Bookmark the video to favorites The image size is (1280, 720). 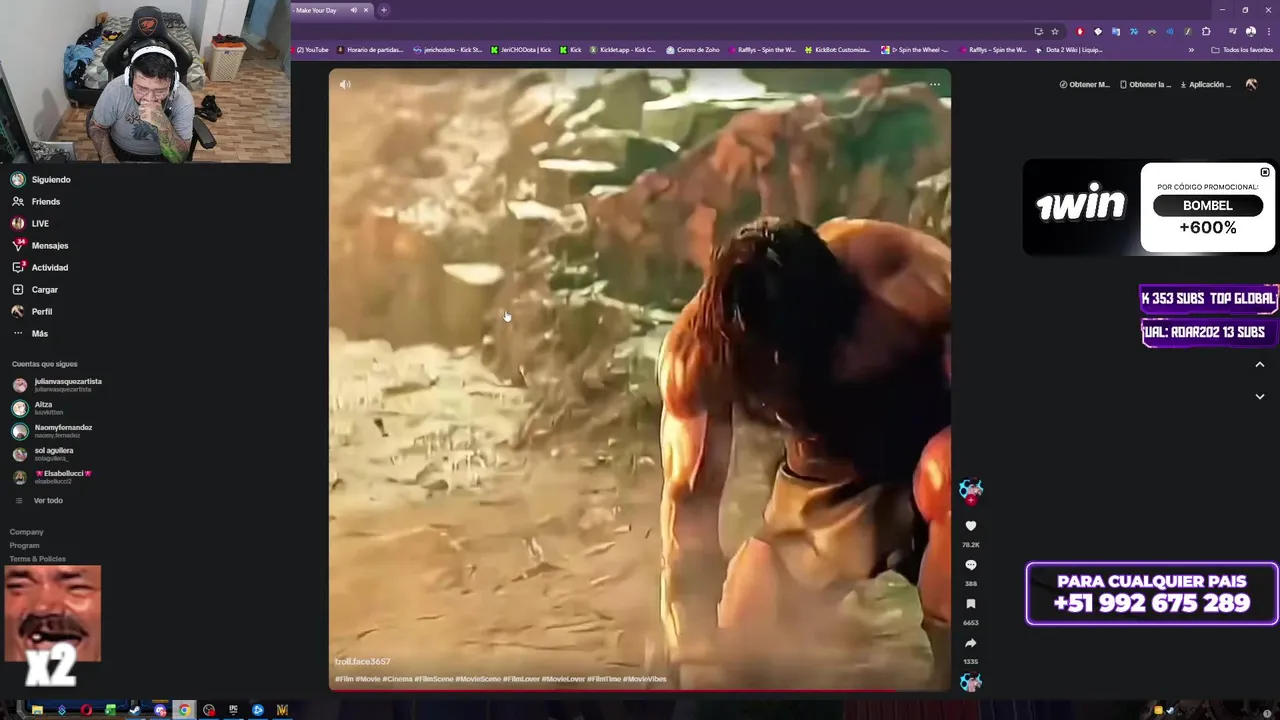pyautogui.click(x=970, y=604)
